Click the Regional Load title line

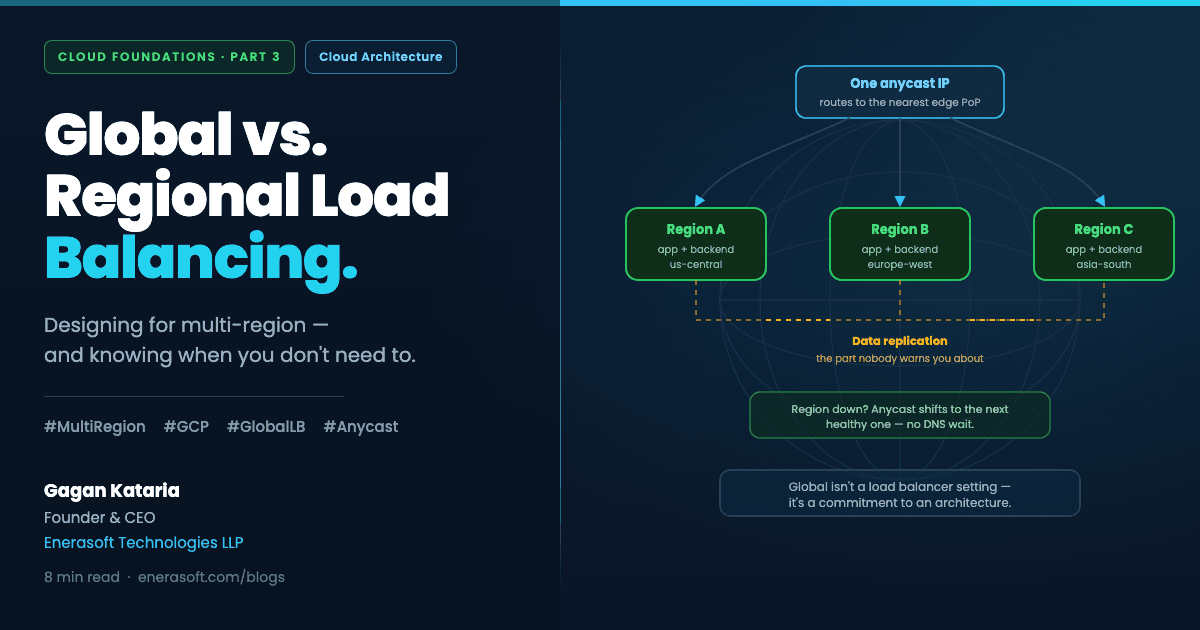246,195
